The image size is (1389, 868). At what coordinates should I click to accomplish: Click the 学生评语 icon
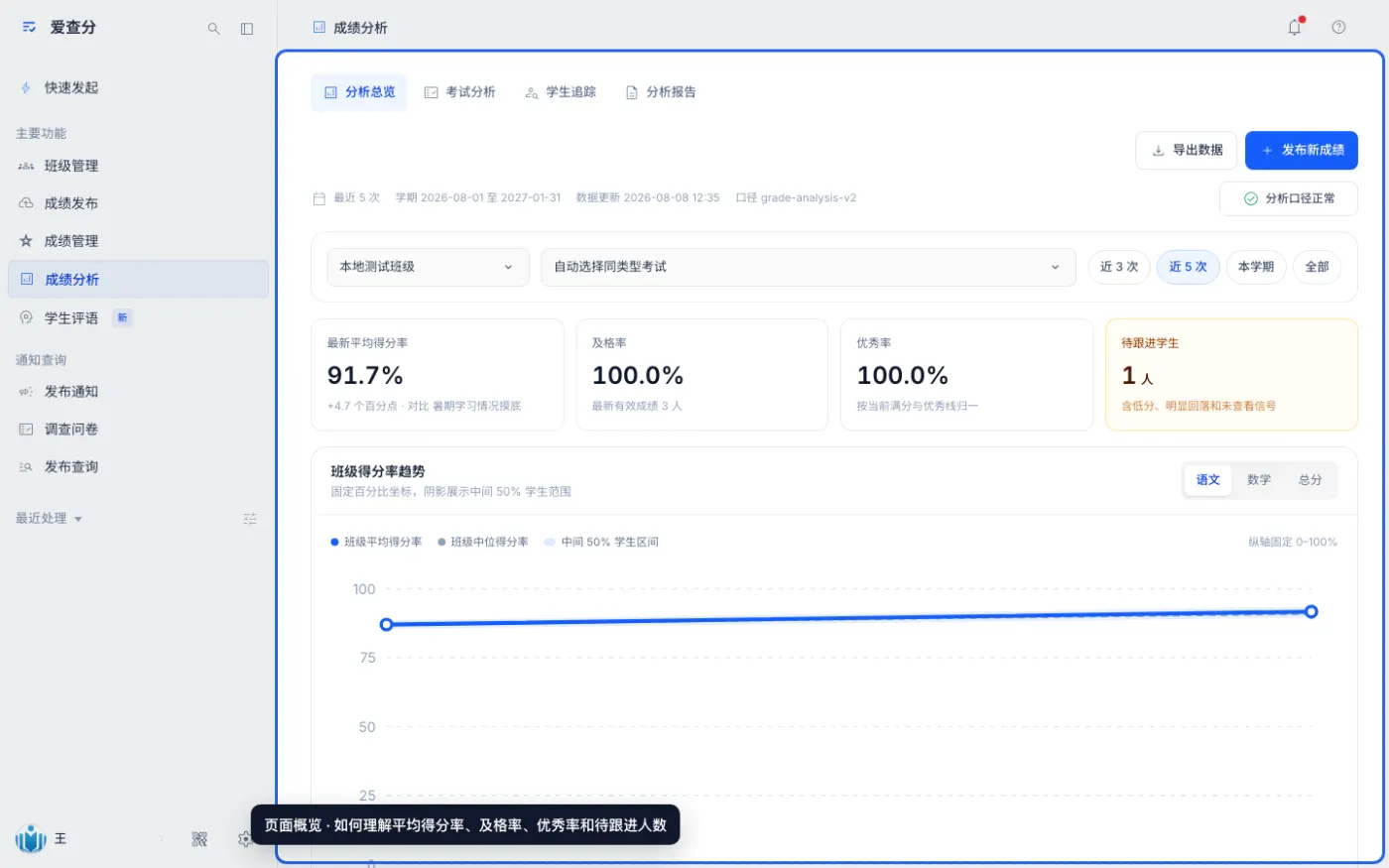click(x=26, y=317)
